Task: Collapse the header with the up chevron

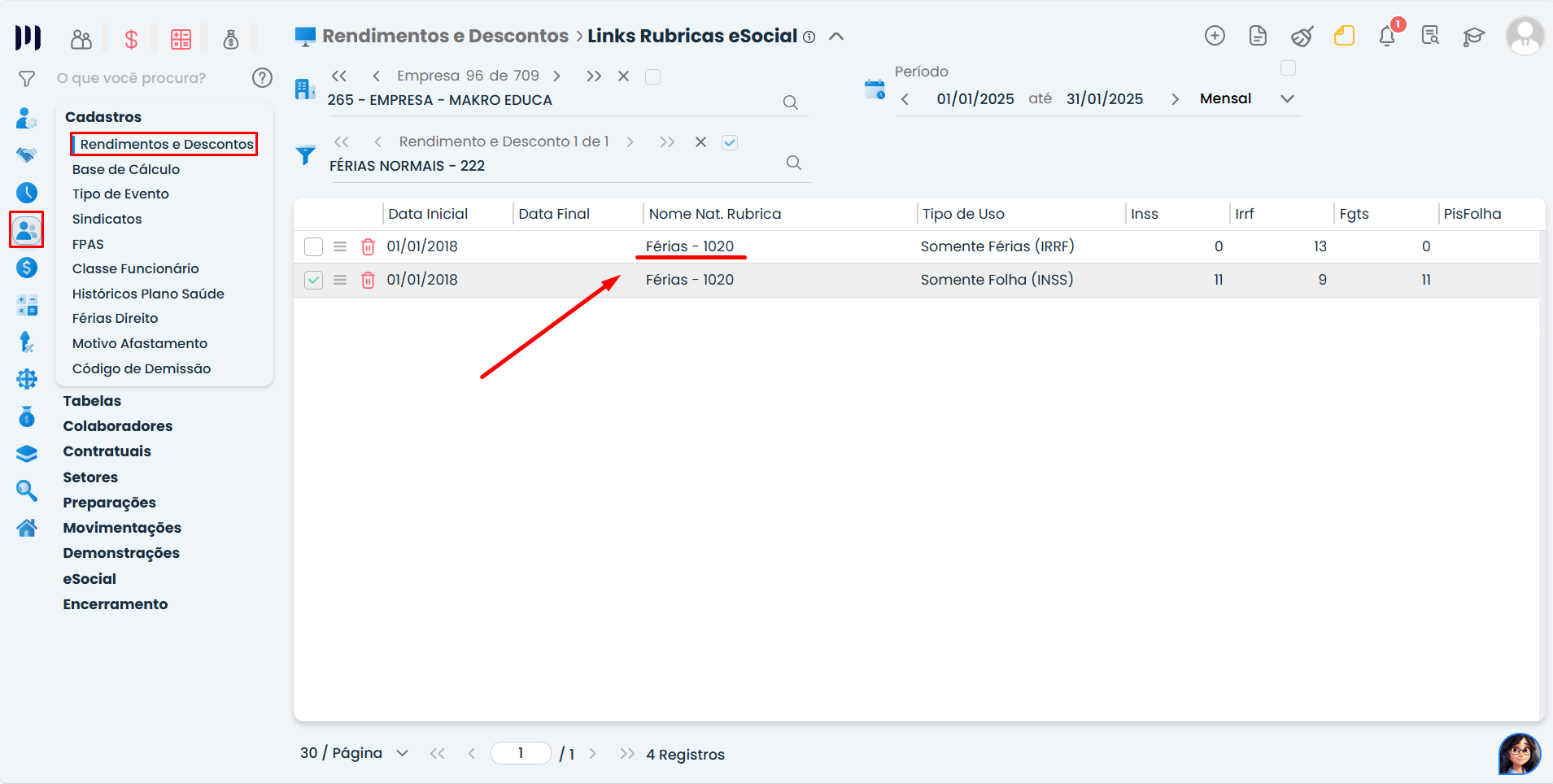Action: pyautogui.click(x=835, y=37)
